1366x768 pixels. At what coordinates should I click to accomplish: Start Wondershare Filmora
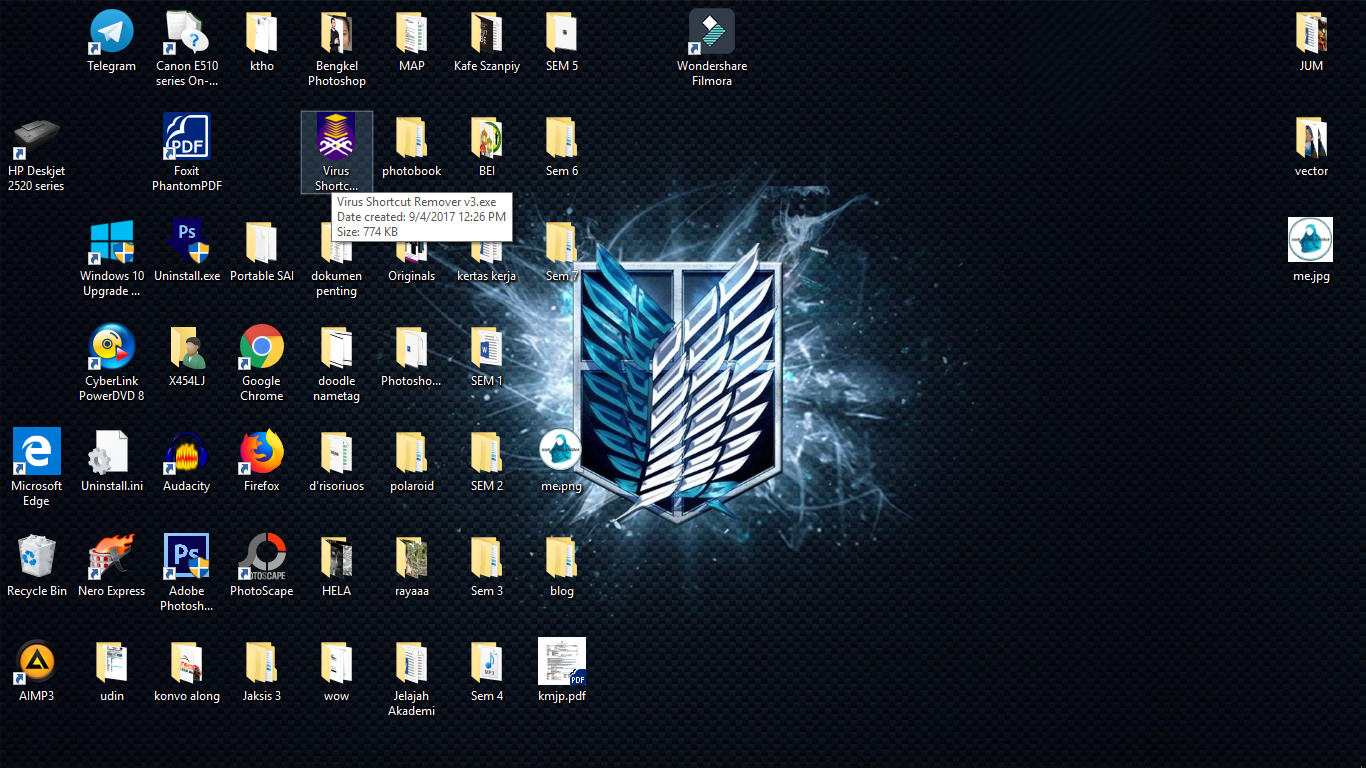click(x=711, y=32)
